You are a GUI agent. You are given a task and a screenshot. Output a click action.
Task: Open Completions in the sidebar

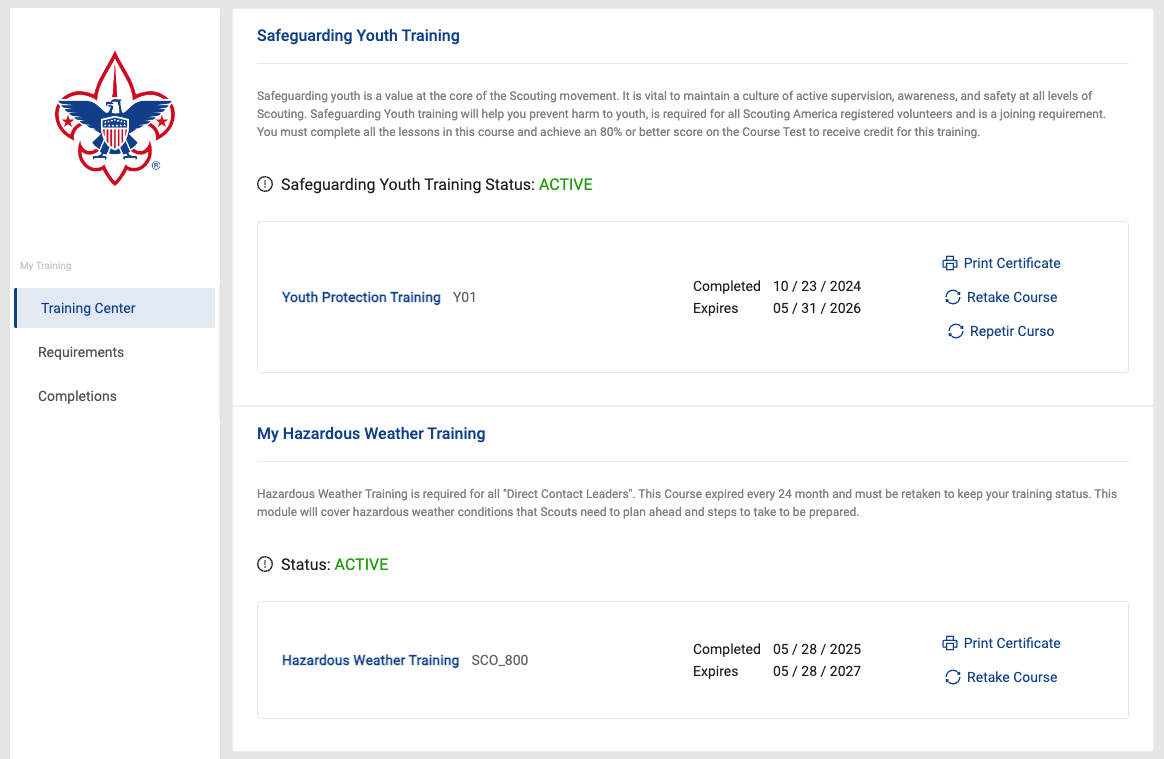pos(77,396)
